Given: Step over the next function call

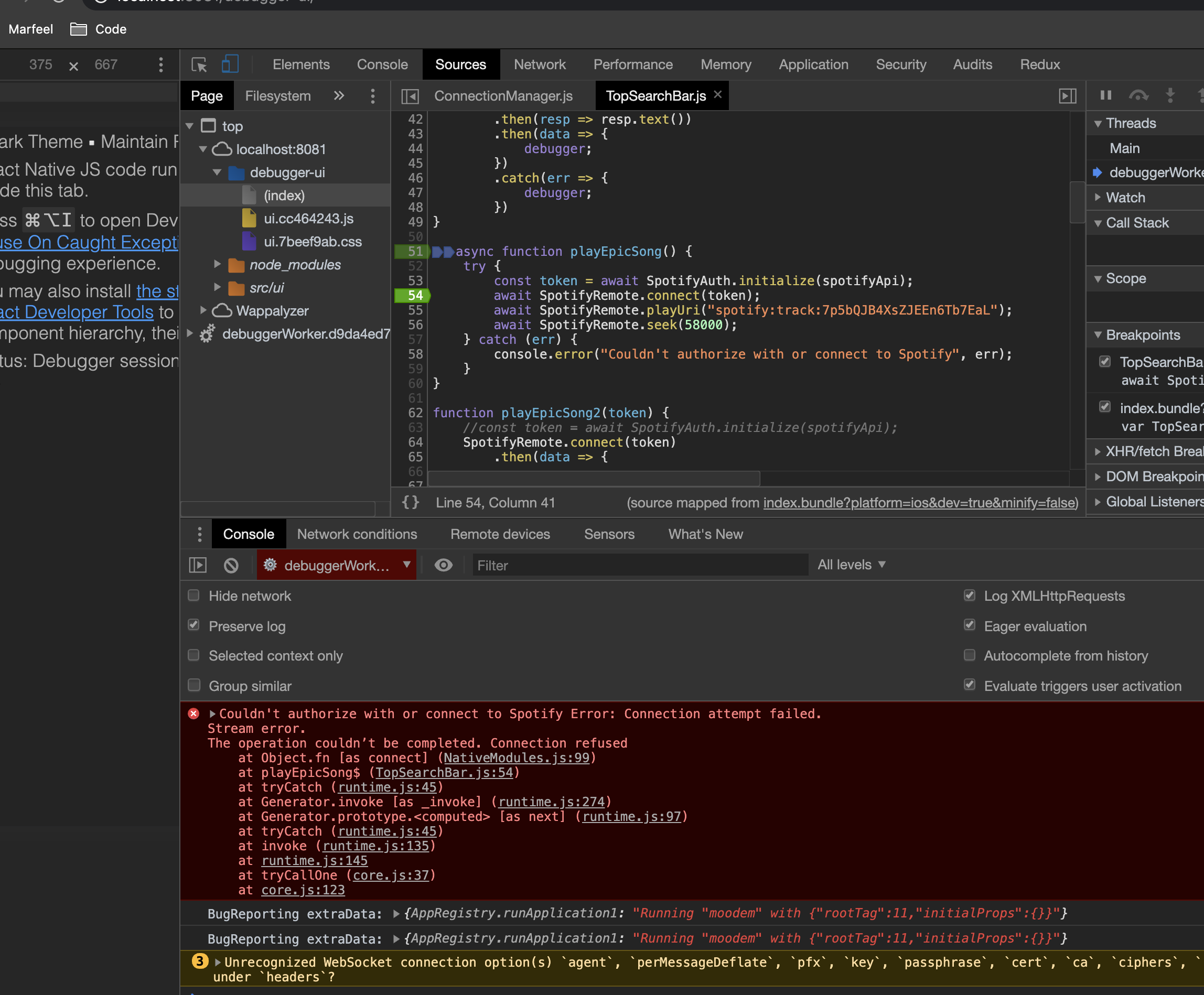Looking at the screenshot, I should (1138, 95).
